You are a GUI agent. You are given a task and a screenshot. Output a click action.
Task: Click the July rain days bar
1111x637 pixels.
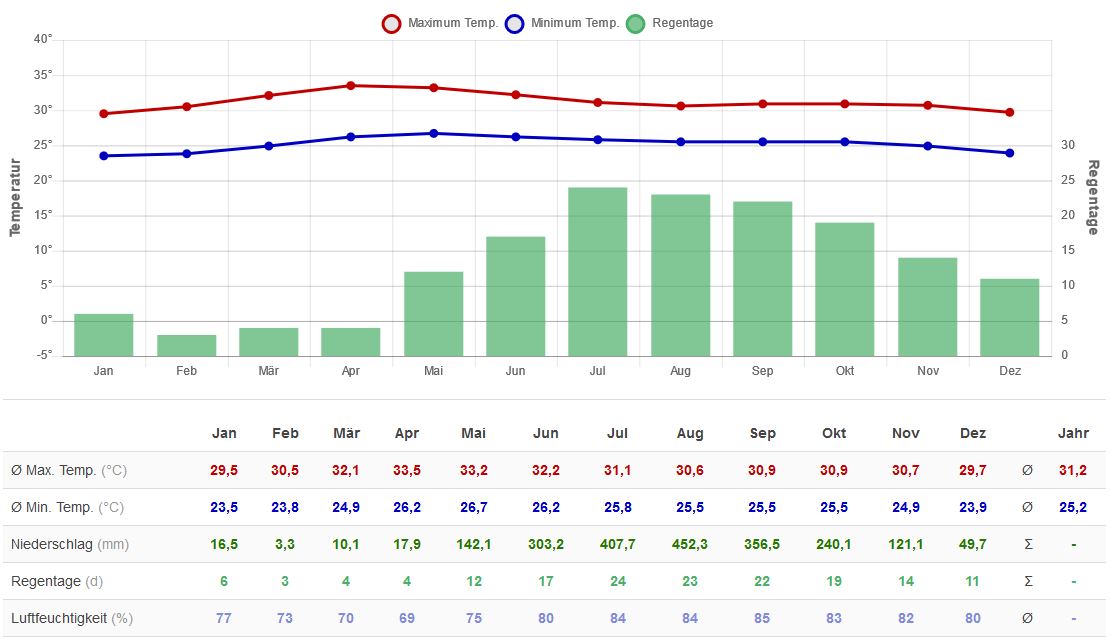598,271
